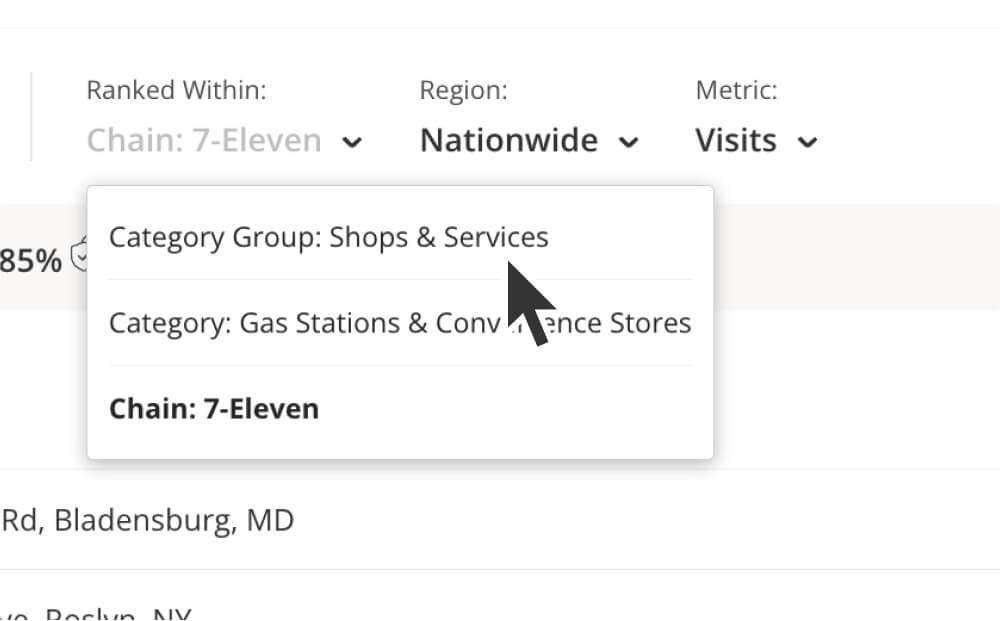Click the chevron arrow beside Nationwide
The height and width of the screenshot is (621, 1000).
click(x=628, y=142)
